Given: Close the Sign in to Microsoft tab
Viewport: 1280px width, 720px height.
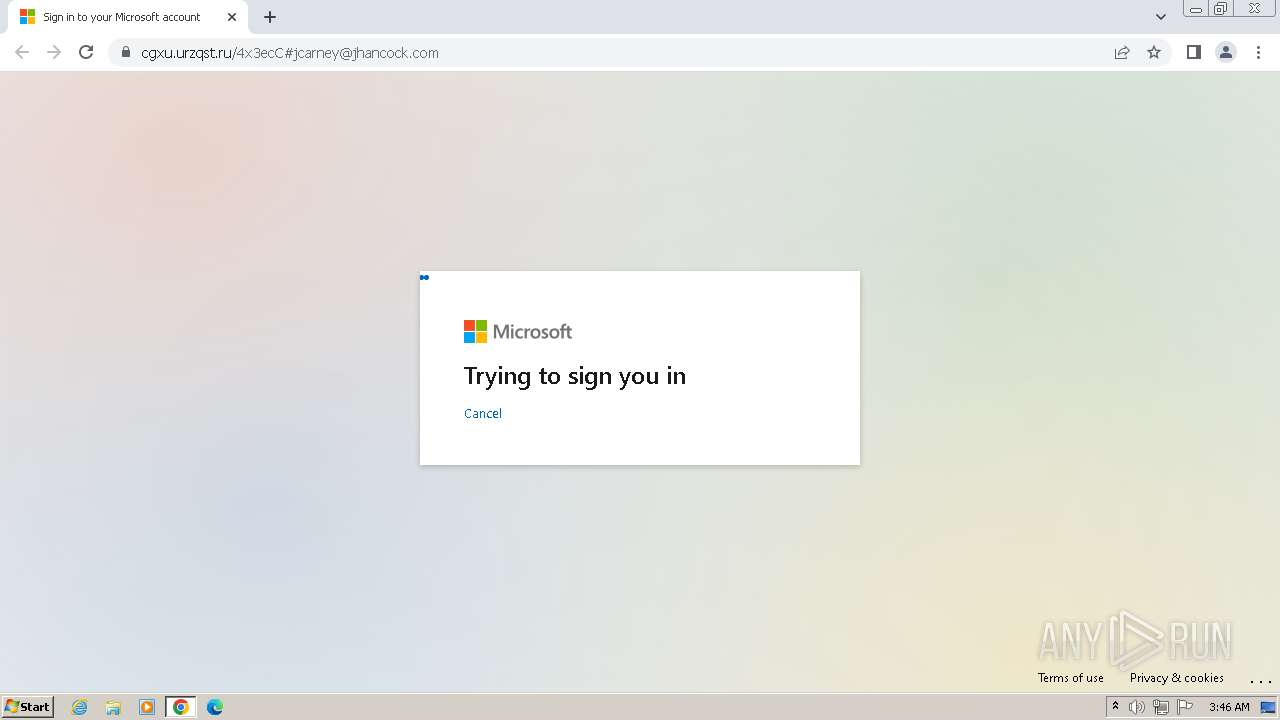Looking at the screenshot, I should click(232, 17).
